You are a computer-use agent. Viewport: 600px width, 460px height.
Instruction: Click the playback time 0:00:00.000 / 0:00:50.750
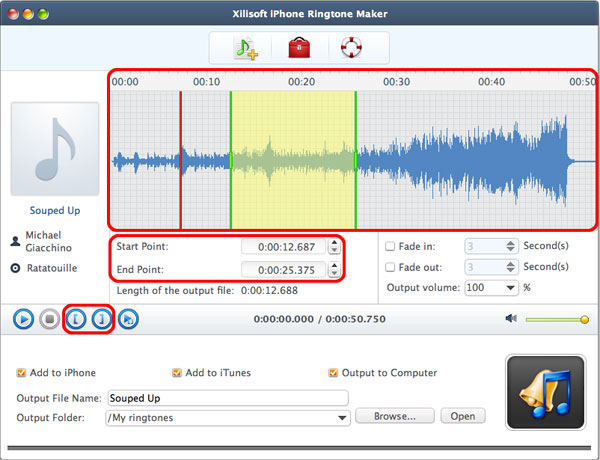tap(319, 319)
